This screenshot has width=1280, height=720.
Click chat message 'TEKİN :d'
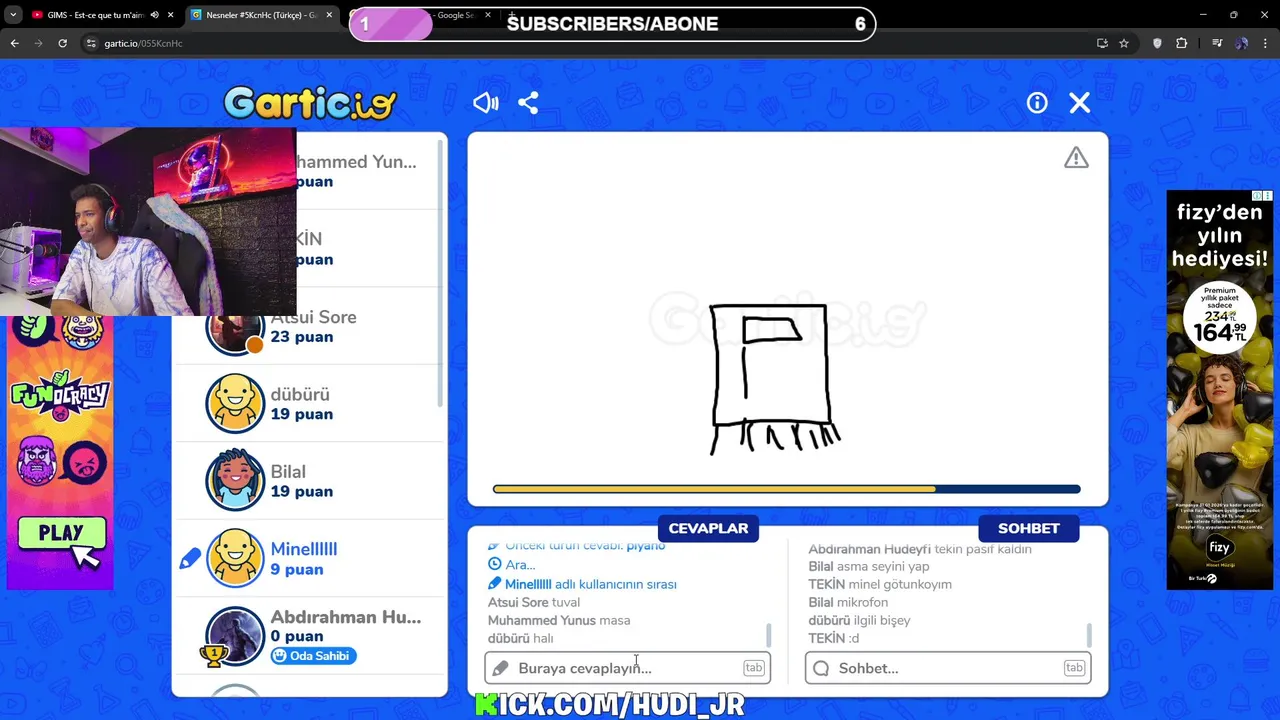pyautogui.click(x=834, y=638)
